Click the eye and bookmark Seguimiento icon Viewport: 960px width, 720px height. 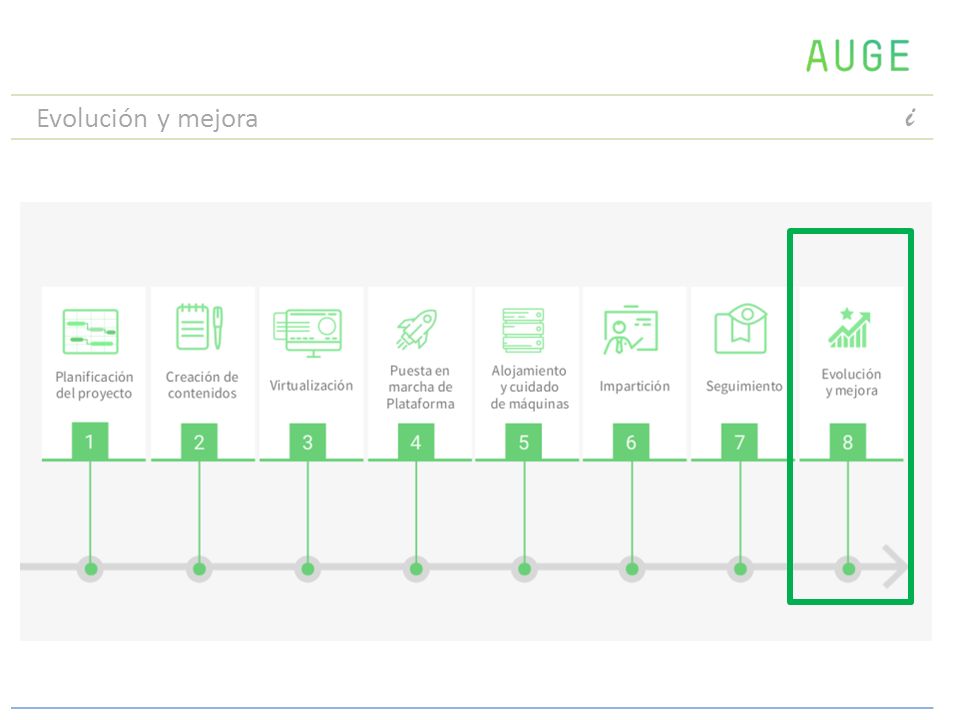(x=741, y=328)
